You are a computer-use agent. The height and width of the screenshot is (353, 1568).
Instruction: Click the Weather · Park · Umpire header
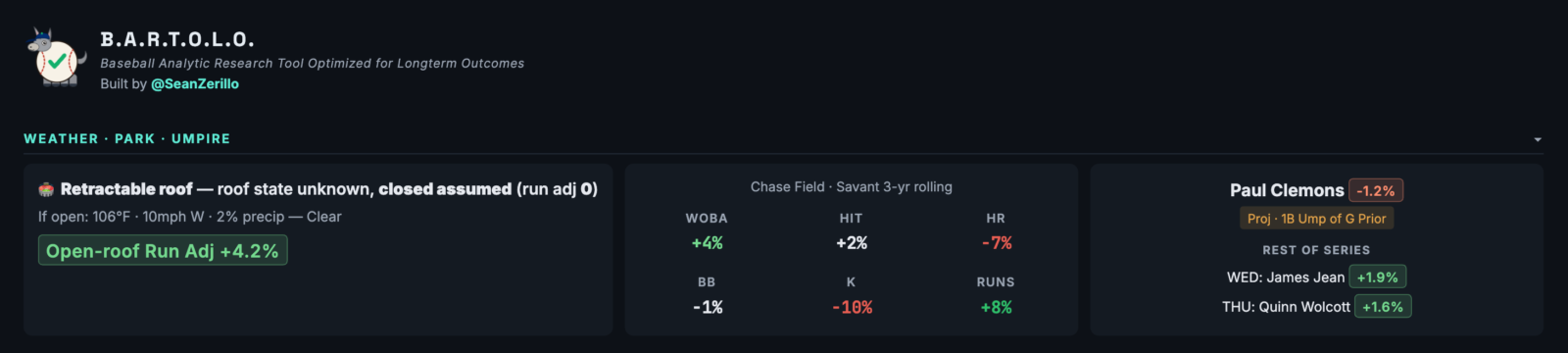point(127,139)
